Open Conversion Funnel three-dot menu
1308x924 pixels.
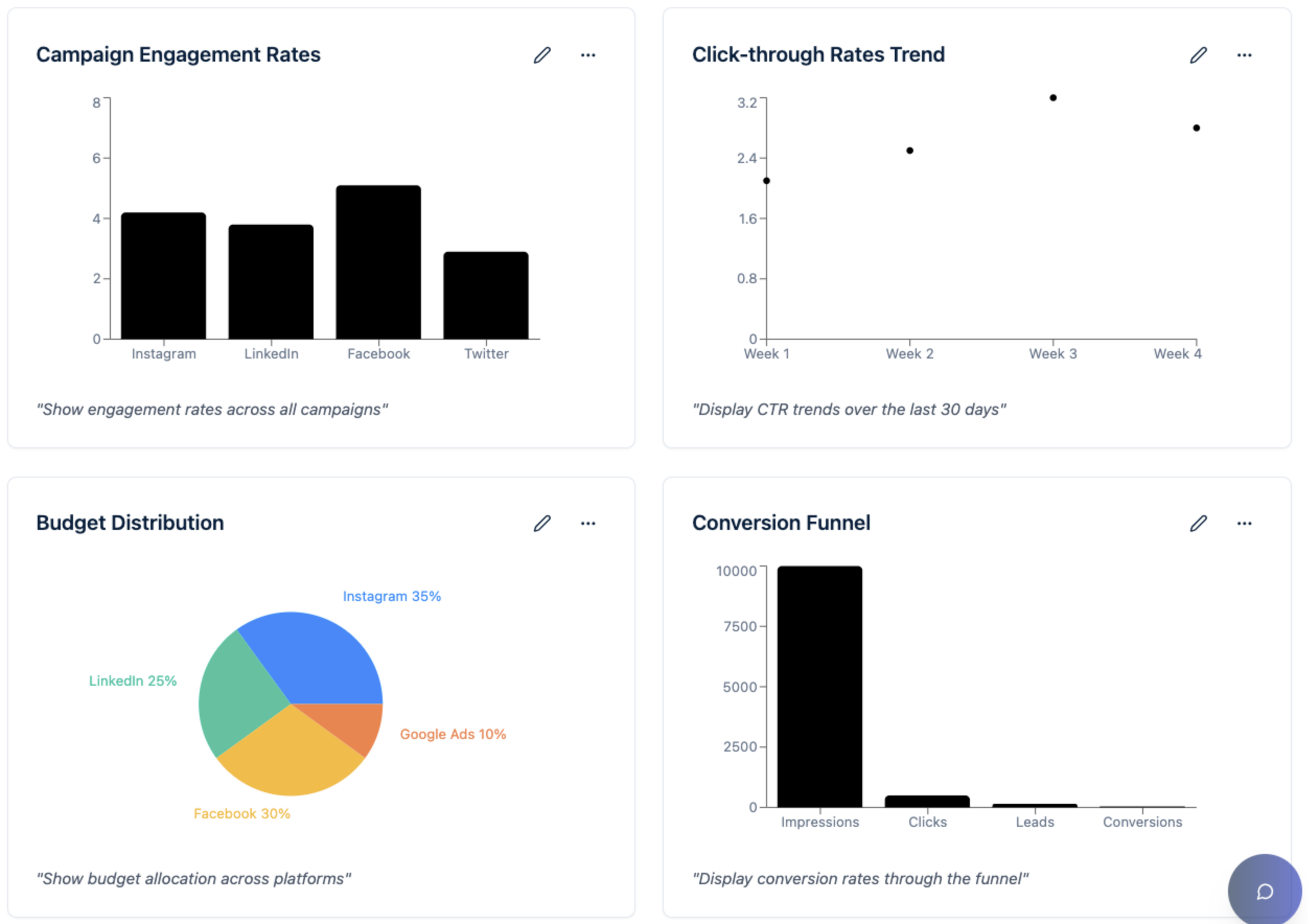click(1244, 524)
